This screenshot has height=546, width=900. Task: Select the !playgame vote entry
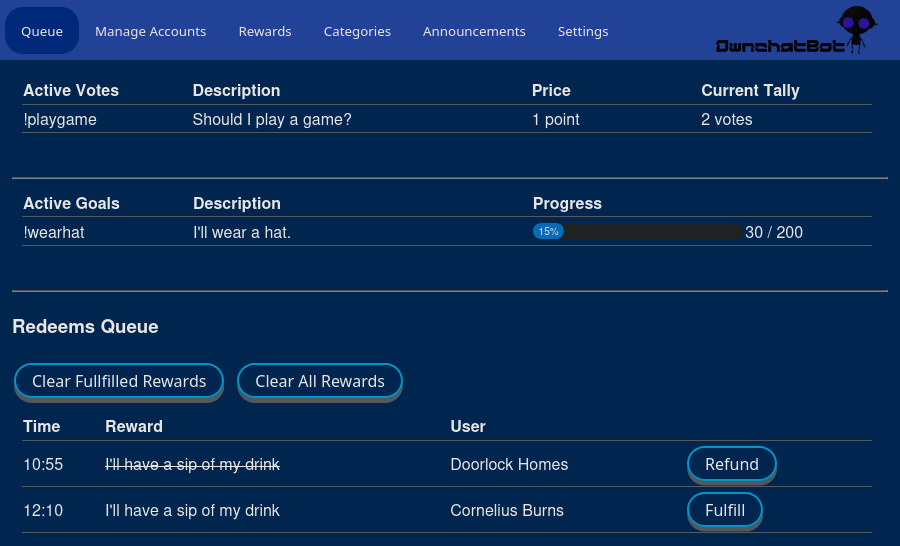(x=60, y=120)
